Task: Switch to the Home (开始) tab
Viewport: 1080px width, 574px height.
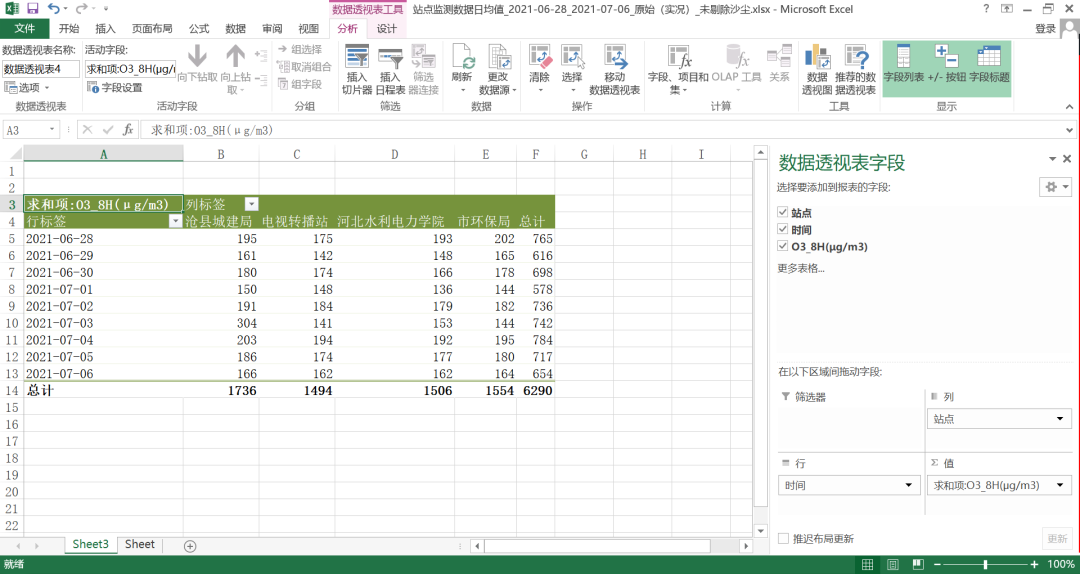Action: [69, 28]
